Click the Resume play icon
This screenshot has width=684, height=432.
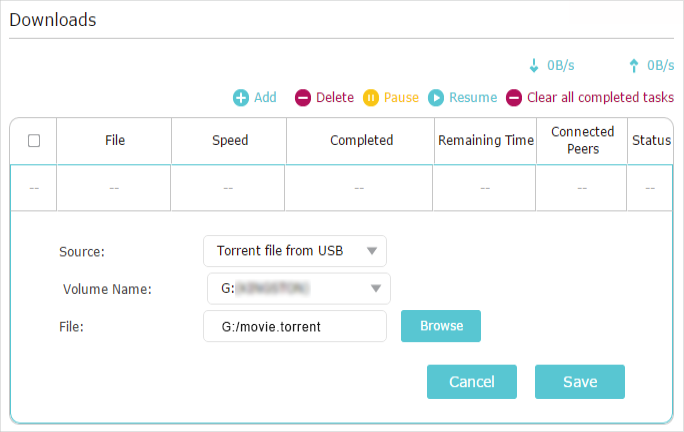tap(436, 98)
